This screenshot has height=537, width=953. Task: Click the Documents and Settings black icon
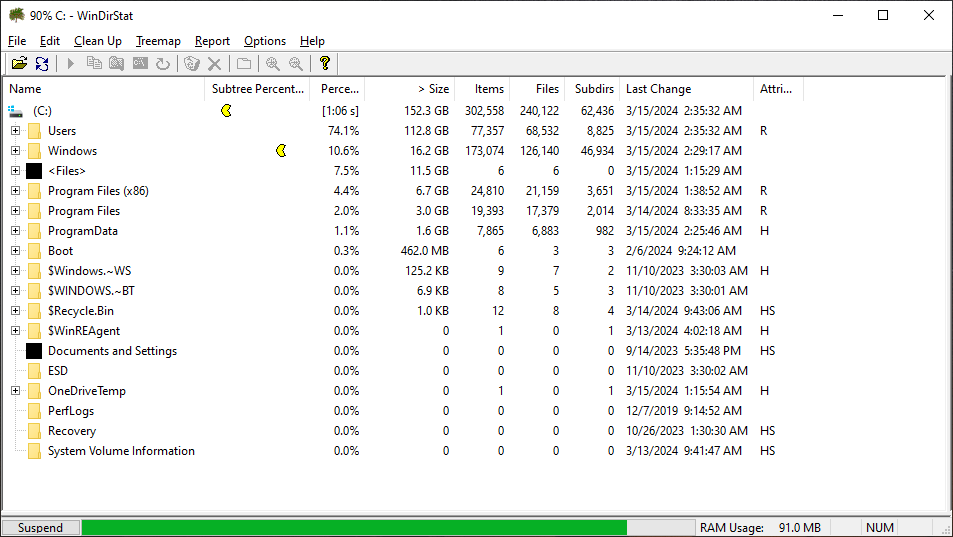coord(34,351)
